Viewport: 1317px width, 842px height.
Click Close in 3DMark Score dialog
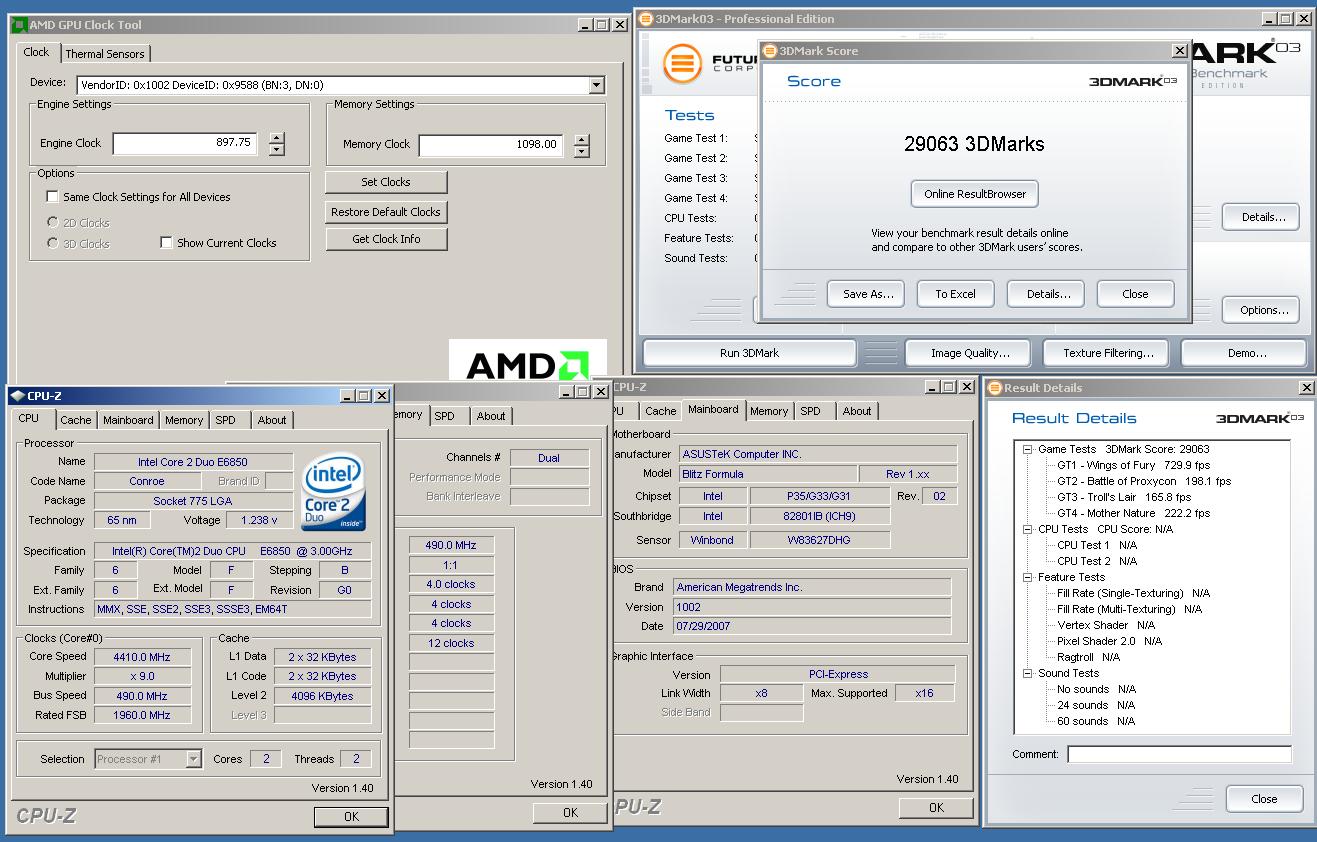coord(1135,294)
